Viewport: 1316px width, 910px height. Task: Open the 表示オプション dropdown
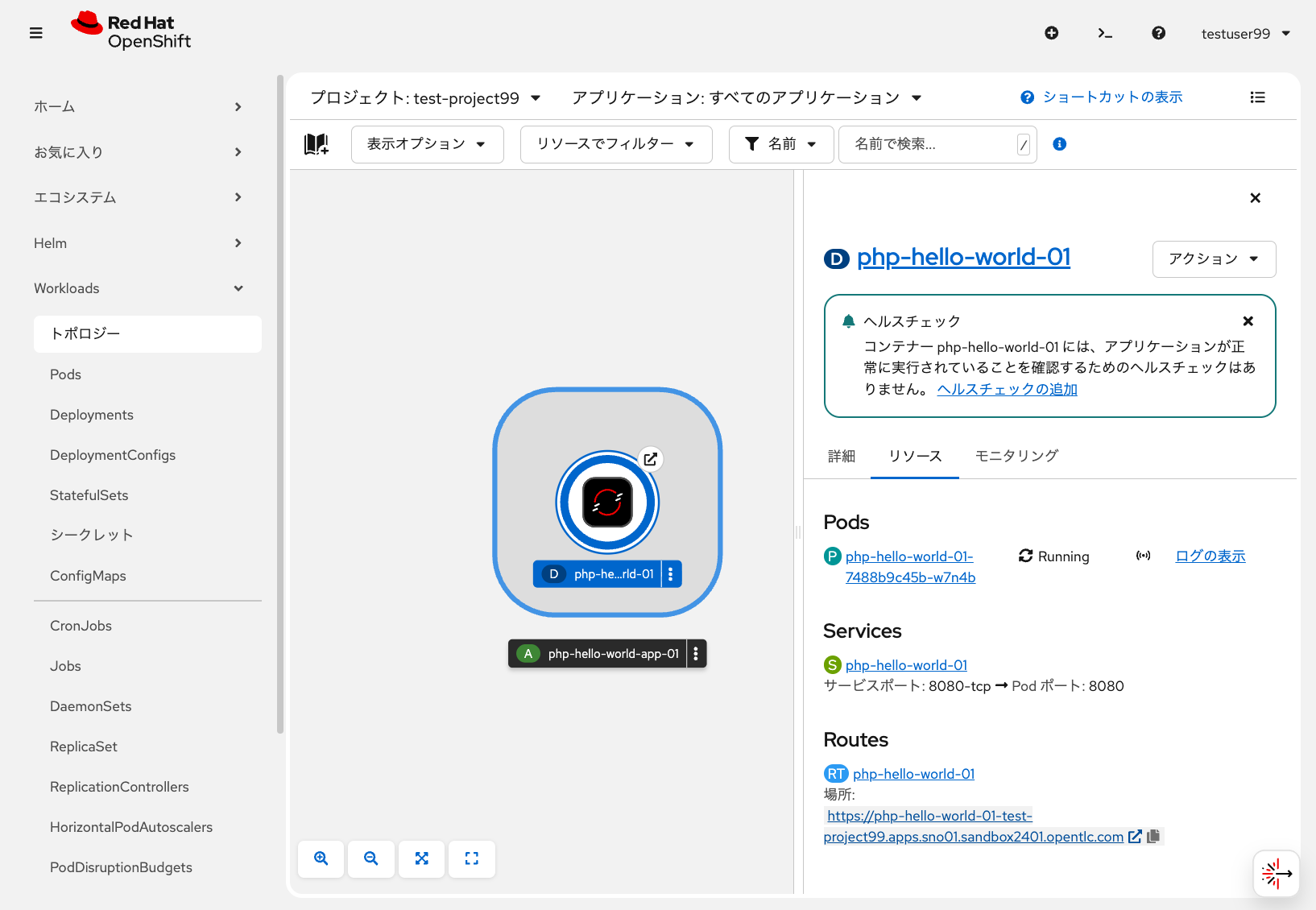pos(427,144)
